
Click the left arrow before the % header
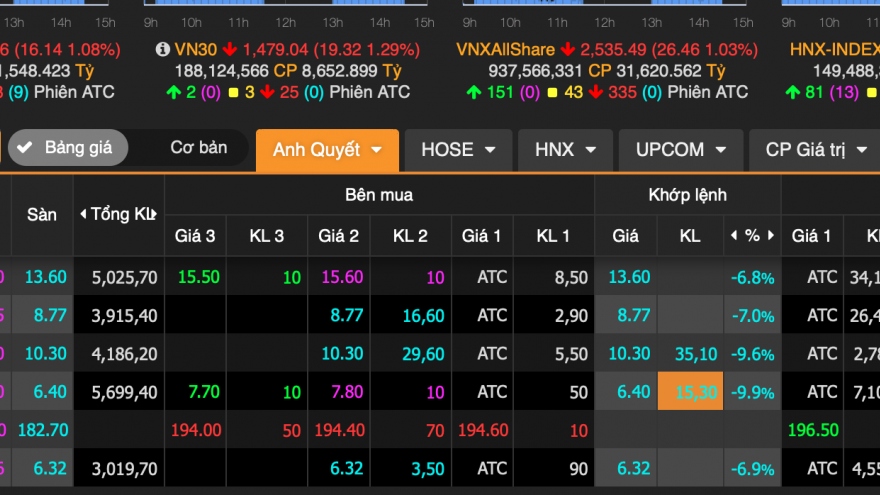[734, 236]
